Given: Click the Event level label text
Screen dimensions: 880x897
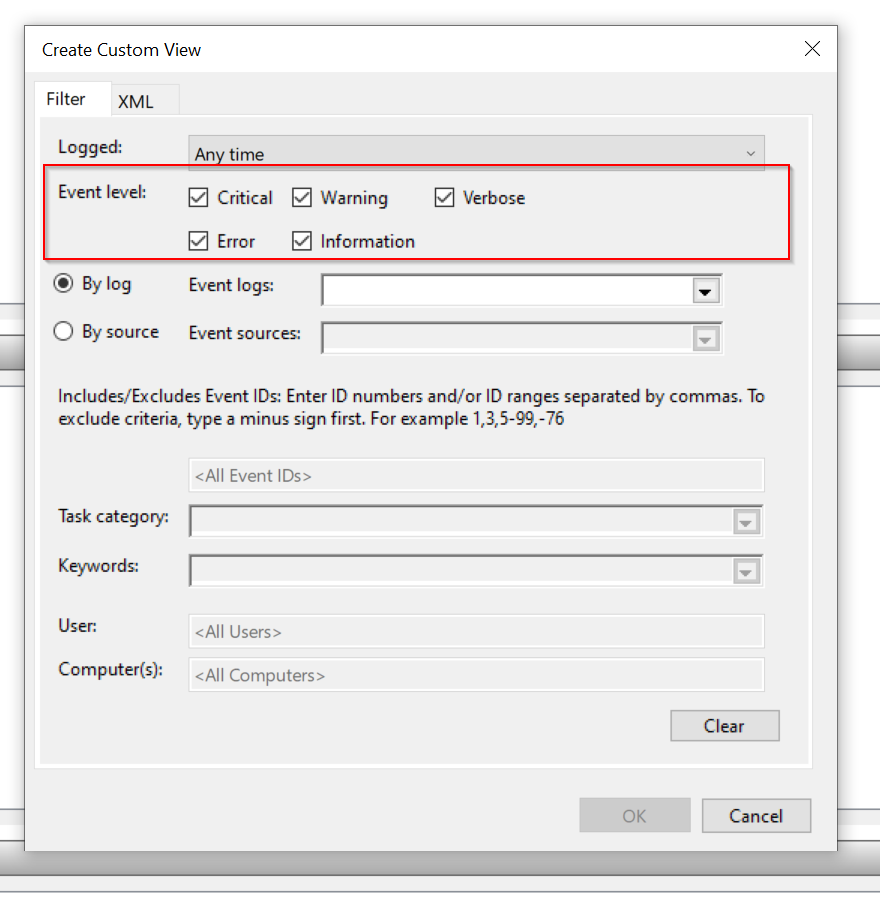Looking at the screenshot, I should pyautogui.click(x=102, y=192).
